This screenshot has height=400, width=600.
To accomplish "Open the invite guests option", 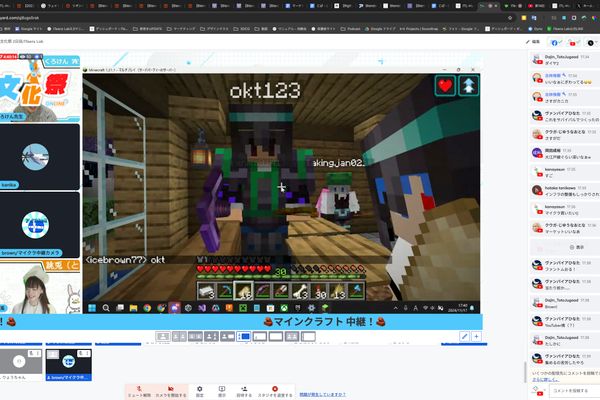I will pyautogui.click(x=244, y=391).
